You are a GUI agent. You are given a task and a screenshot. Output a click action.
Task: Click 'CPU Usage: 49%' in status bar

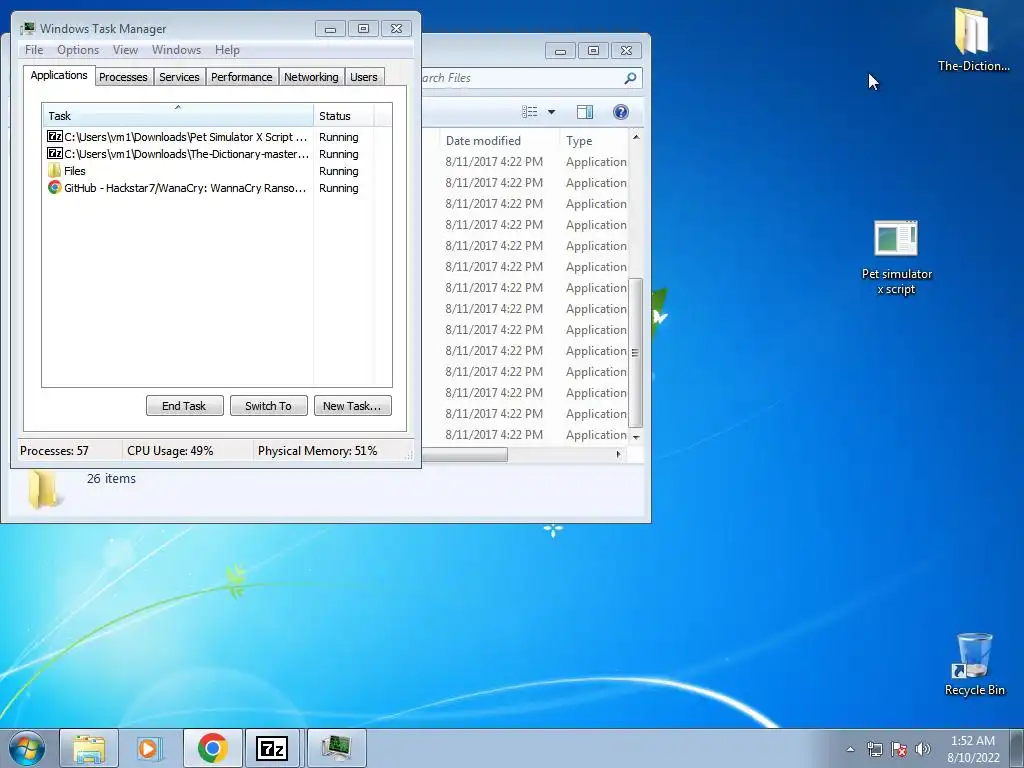[170, 451]
